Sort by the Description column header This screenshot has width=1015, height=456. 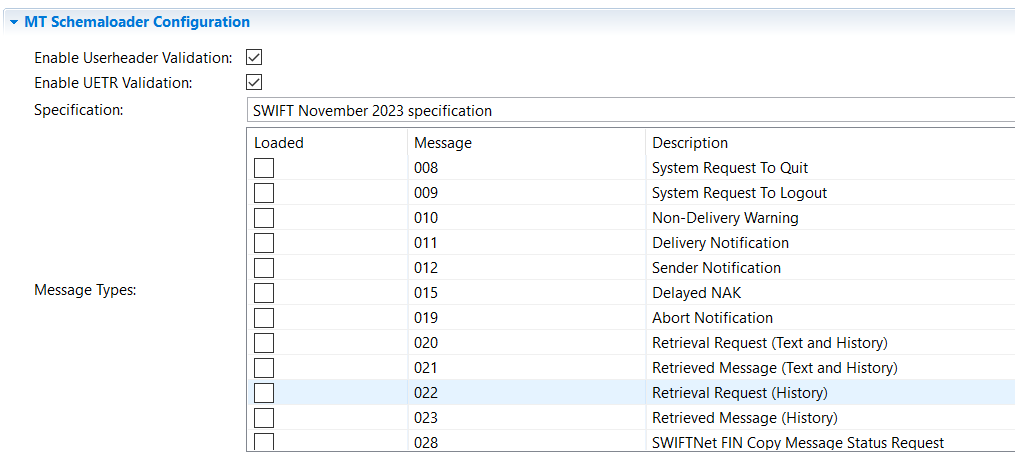point(831,142)
